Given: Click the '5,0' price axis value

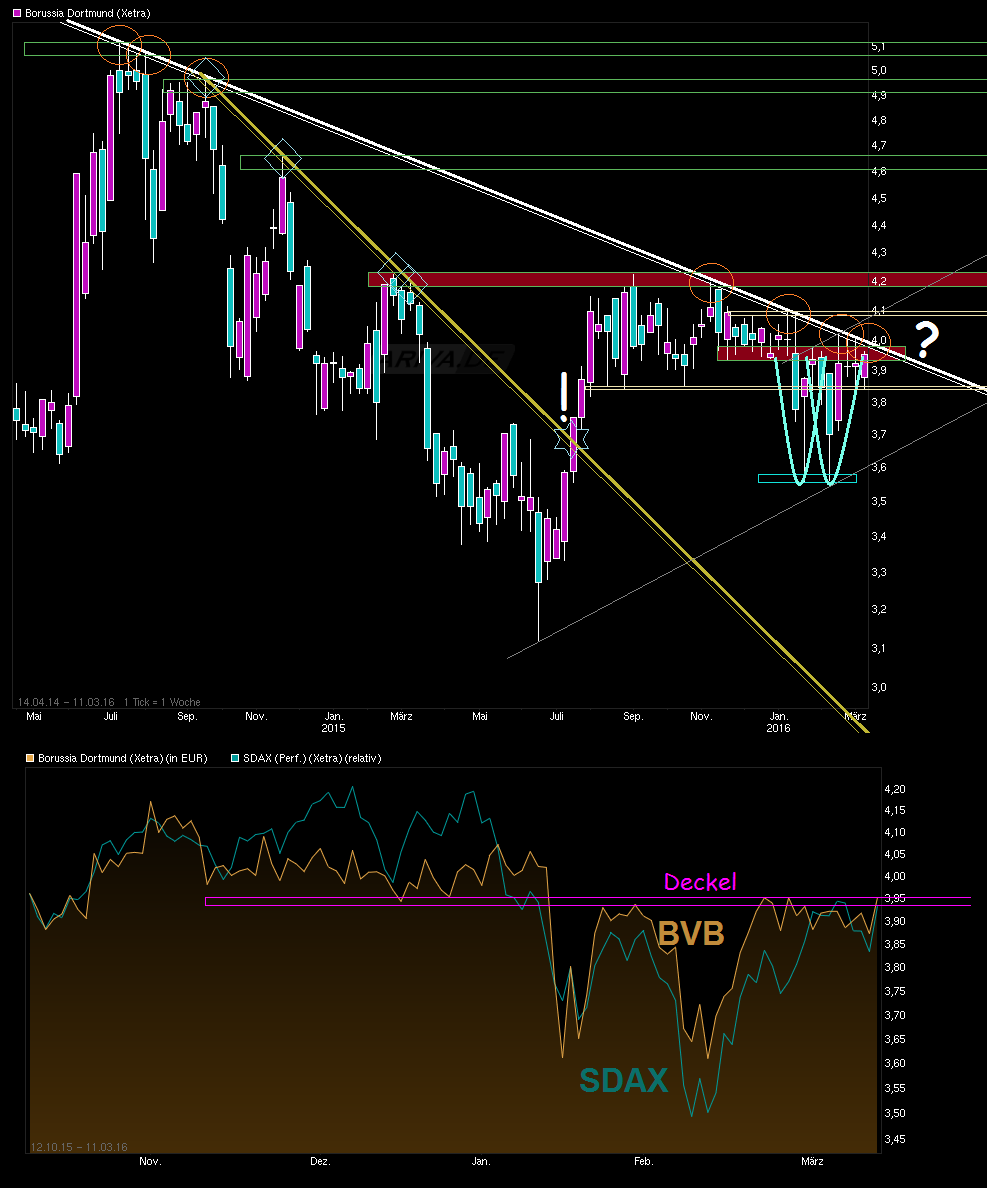Looking at the screenshot, I should [879, 70].
